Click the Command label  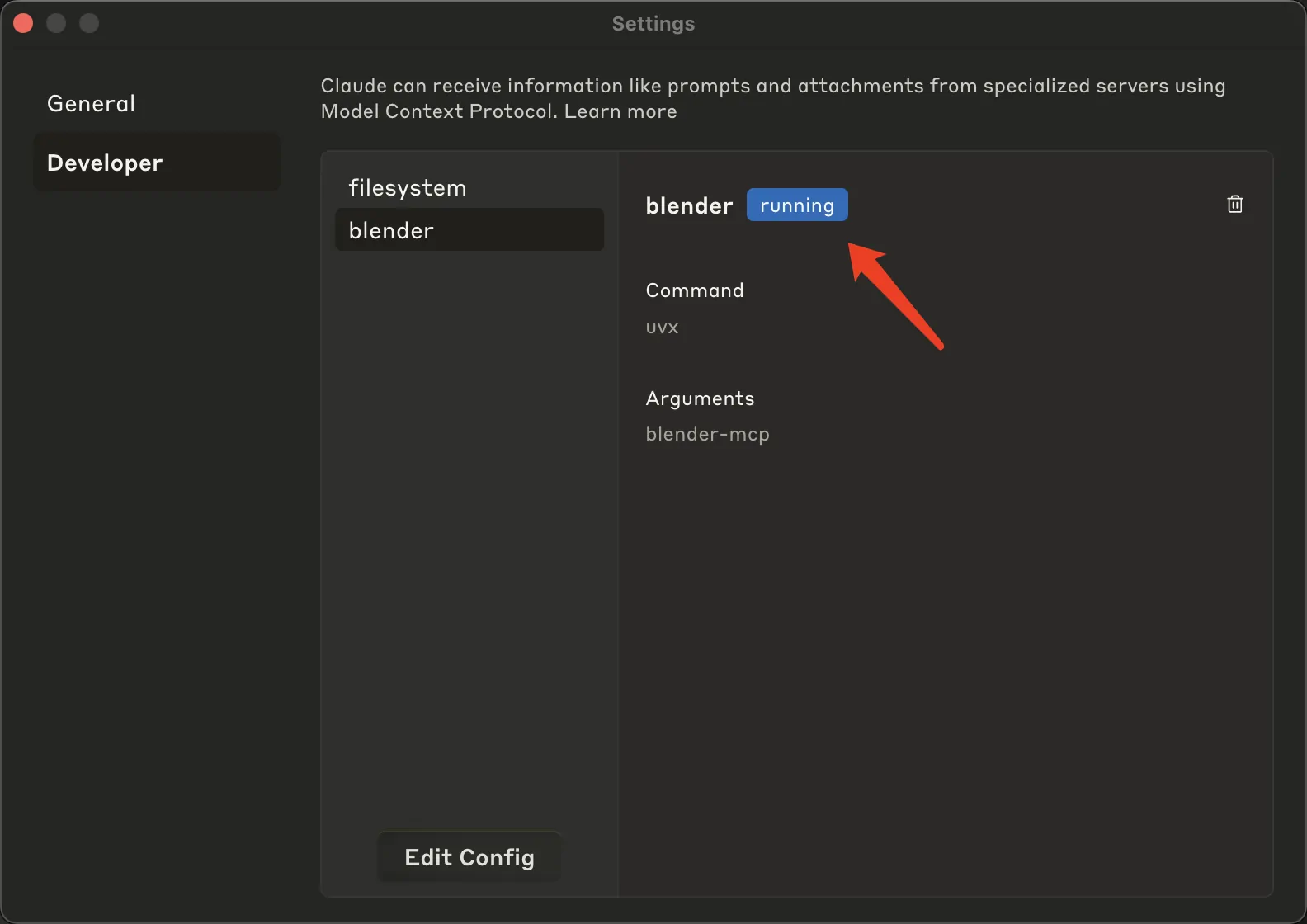pyautogui.click(x=695, y=290)
